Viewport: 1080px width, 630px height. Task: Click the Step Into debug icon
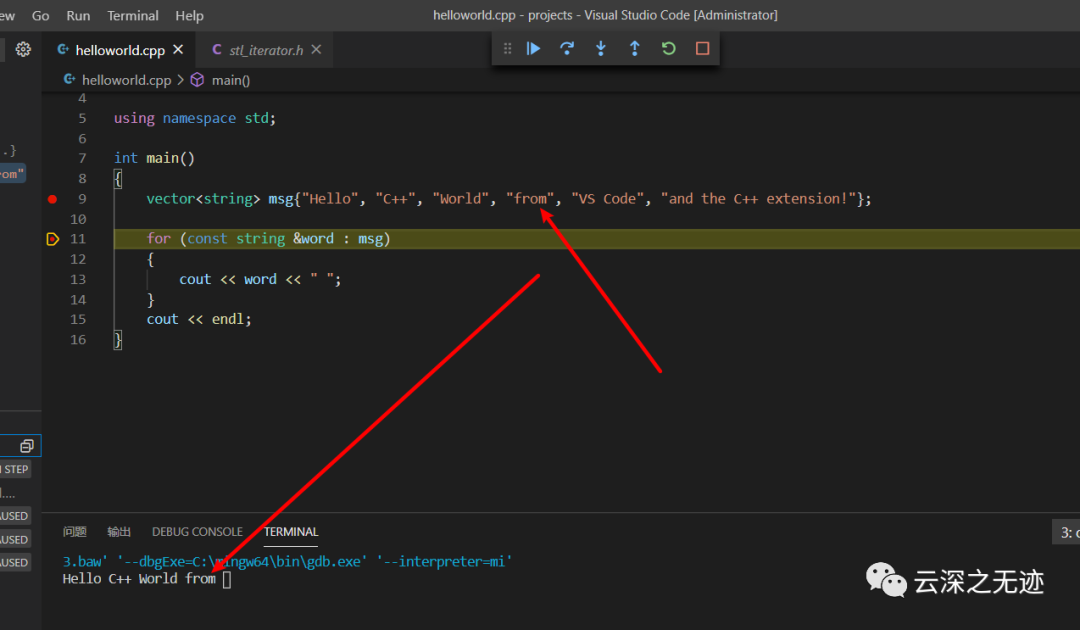pos(601,49)
